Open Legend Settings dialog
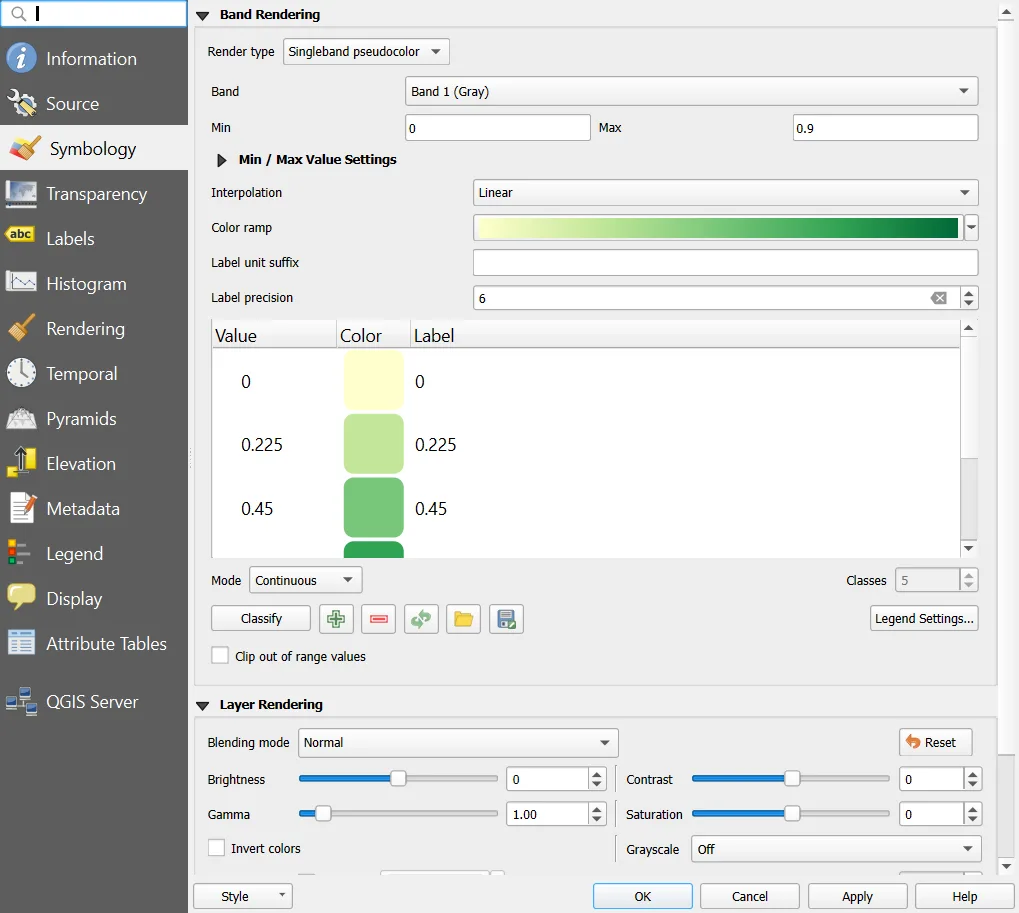 pyautogui.click(x=923, y=619)
